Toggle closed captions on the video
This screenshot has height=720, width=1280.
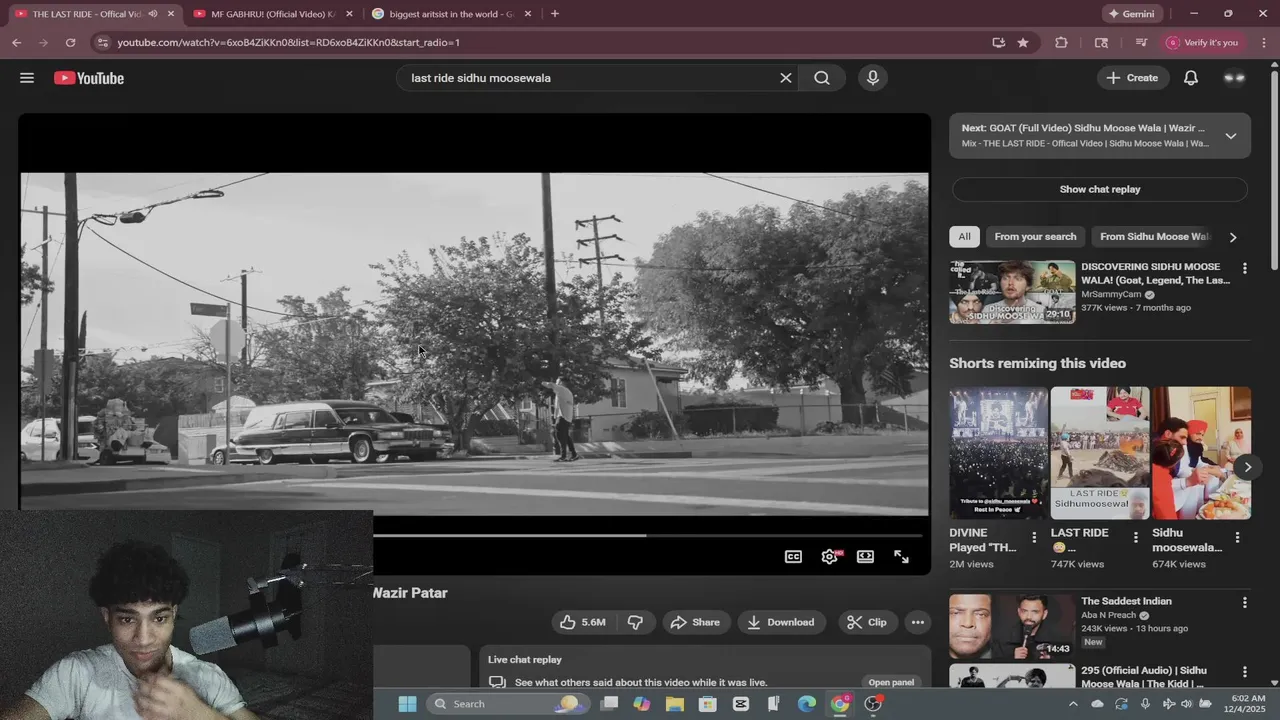coord(793,557)
